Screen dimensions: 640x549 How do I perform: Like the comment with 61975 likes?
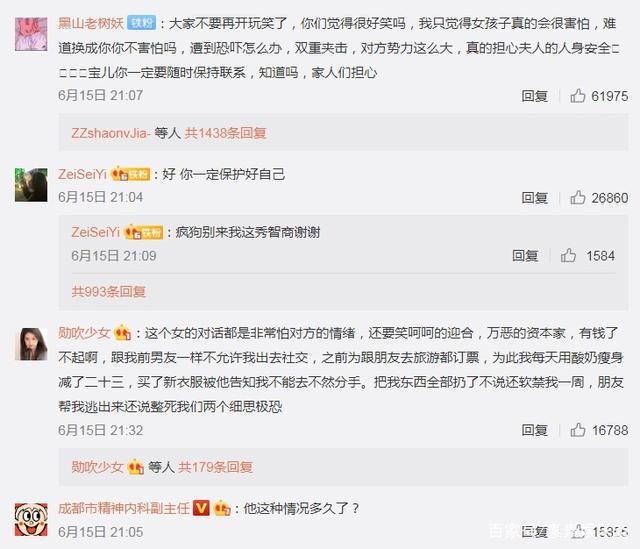[x=578, y=96]
